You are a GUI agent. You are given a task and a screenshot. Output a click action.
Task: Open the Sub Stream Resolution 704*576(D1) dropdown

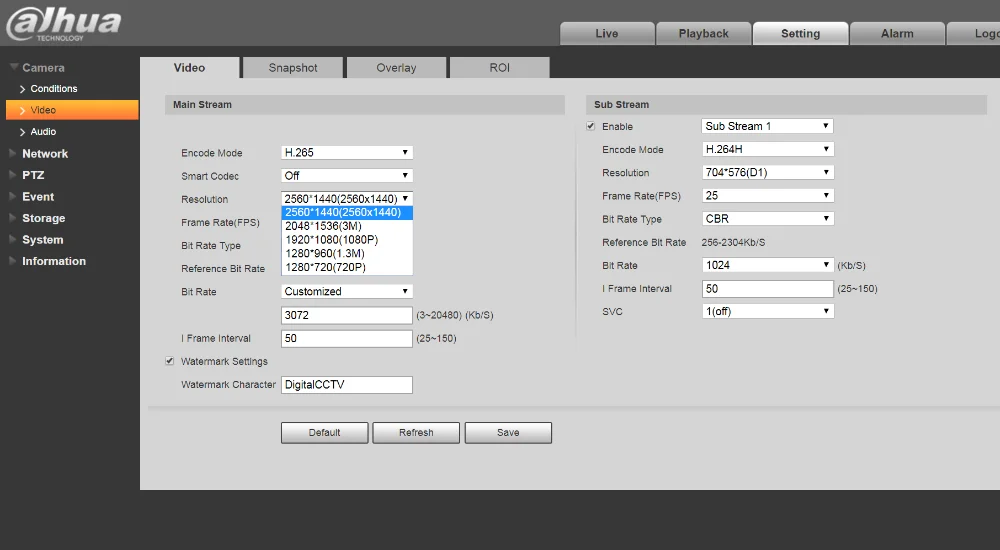click(x=767, y=172)
